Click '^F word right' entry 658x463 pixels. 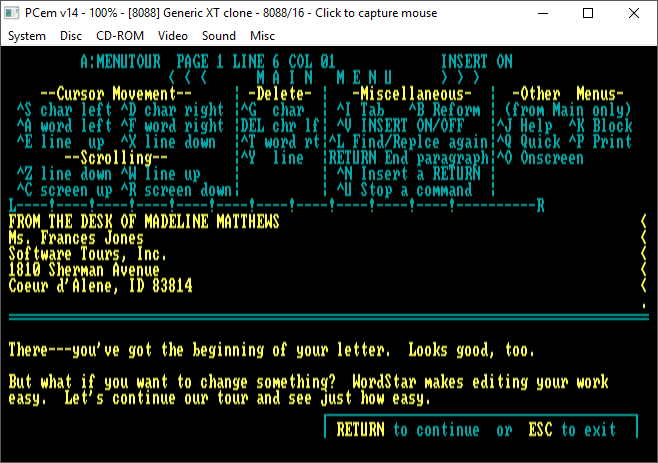172,126
